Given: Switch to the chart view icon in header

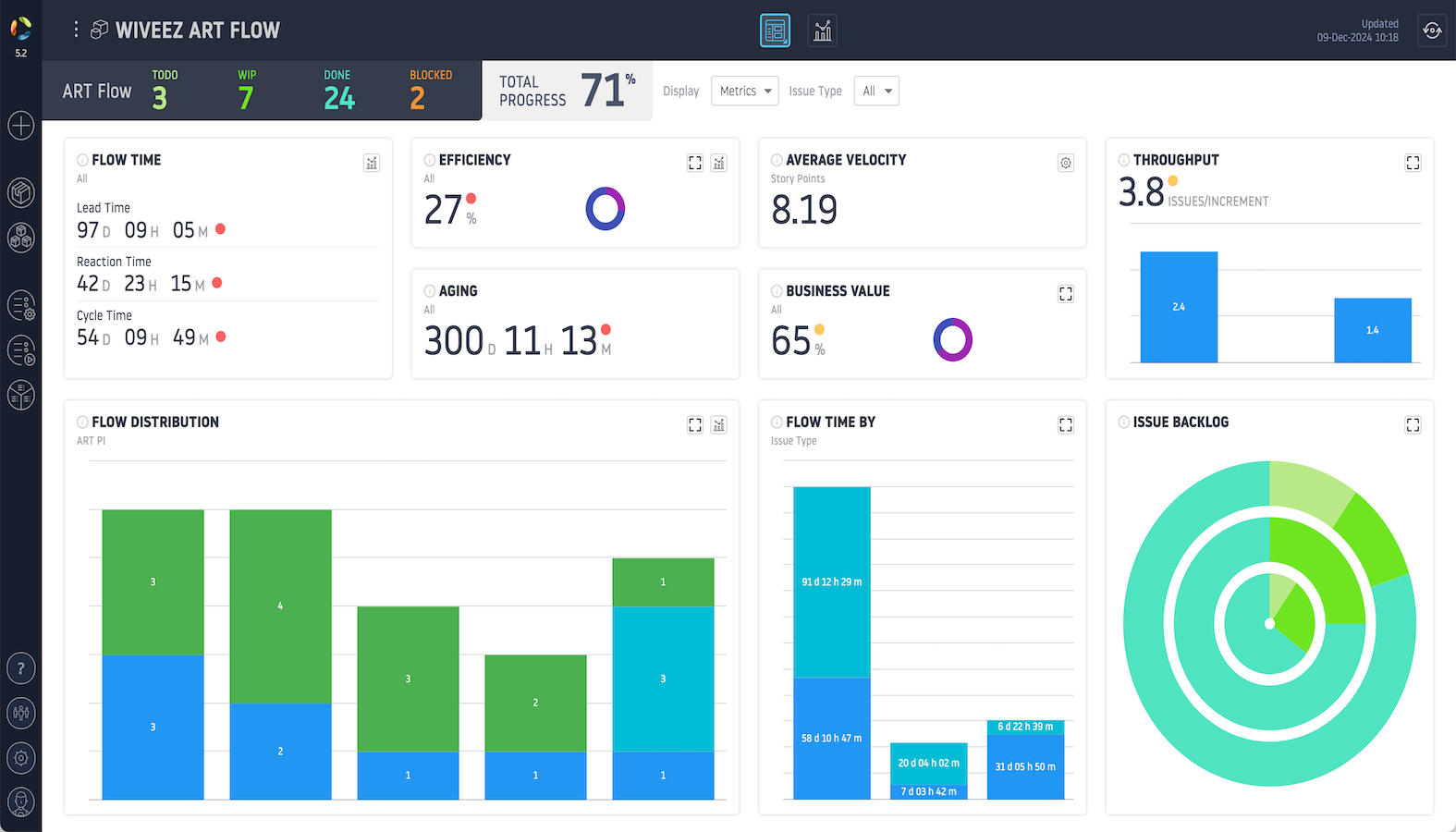Looking at the screenshot, I should pos(822,31).
